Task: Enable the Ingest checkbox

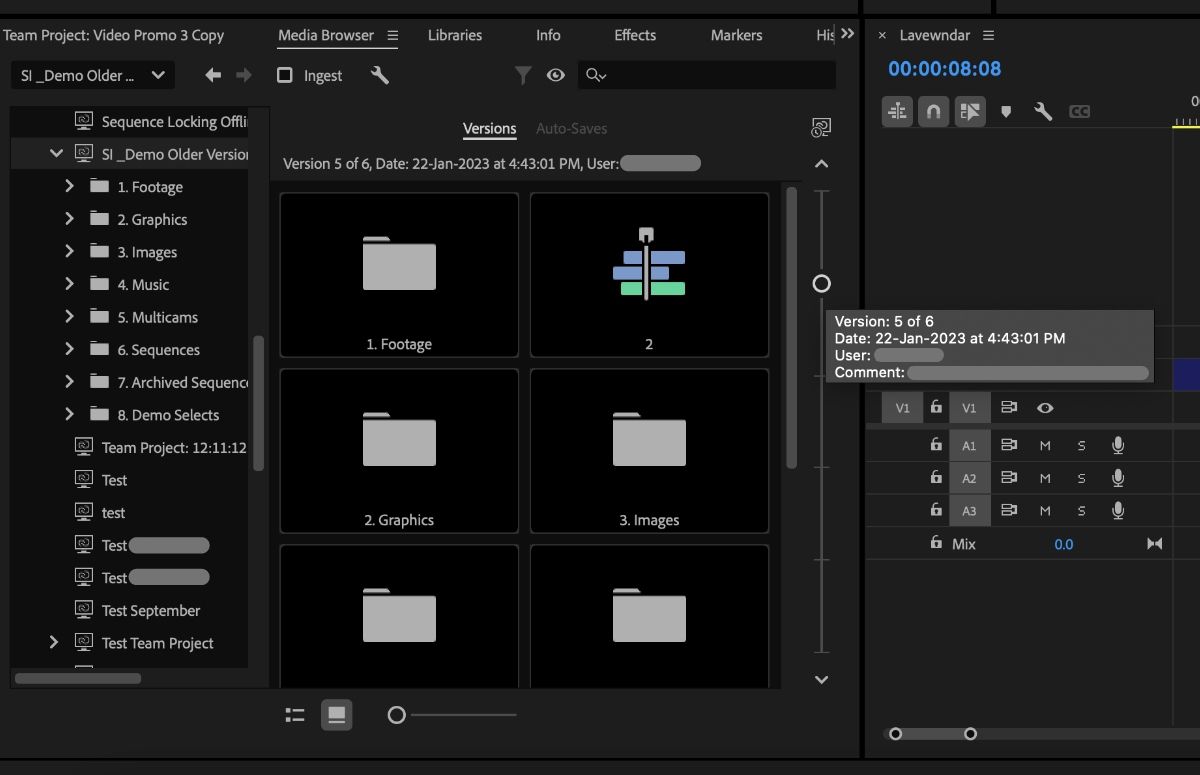Action: (284, 74)
